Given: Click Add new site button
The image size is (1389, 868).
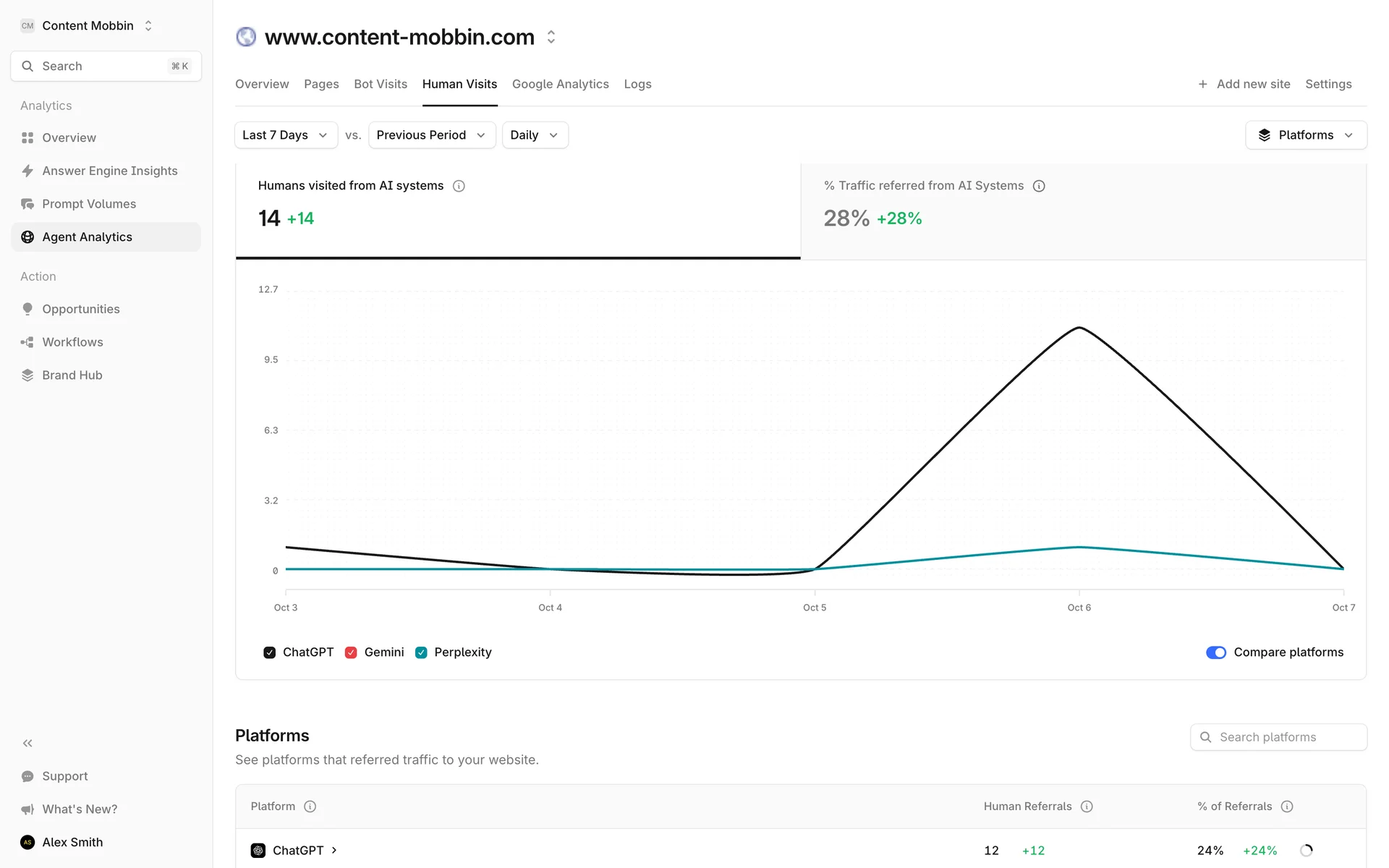Looking at the screenshot, I should [1244, 84].
